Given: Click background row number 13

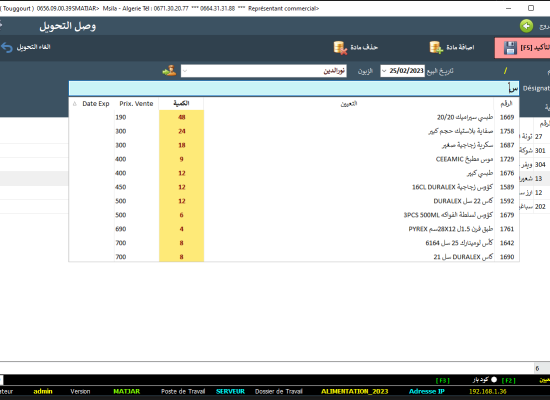Looking at the screenshot, I should tap(538, 179).
